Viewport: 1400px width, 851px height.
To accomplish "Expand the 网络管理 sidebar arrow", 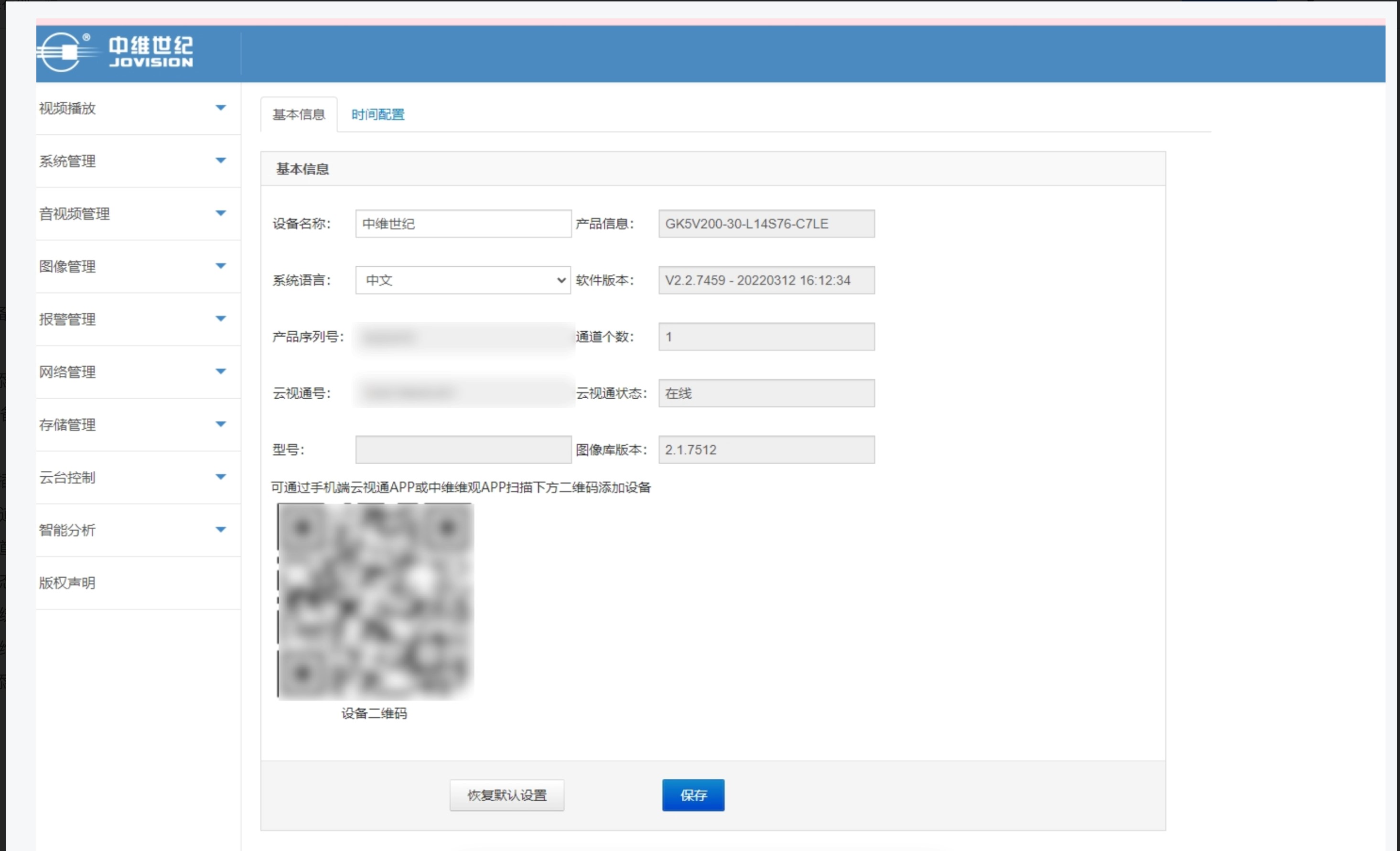I will (221, 371).
